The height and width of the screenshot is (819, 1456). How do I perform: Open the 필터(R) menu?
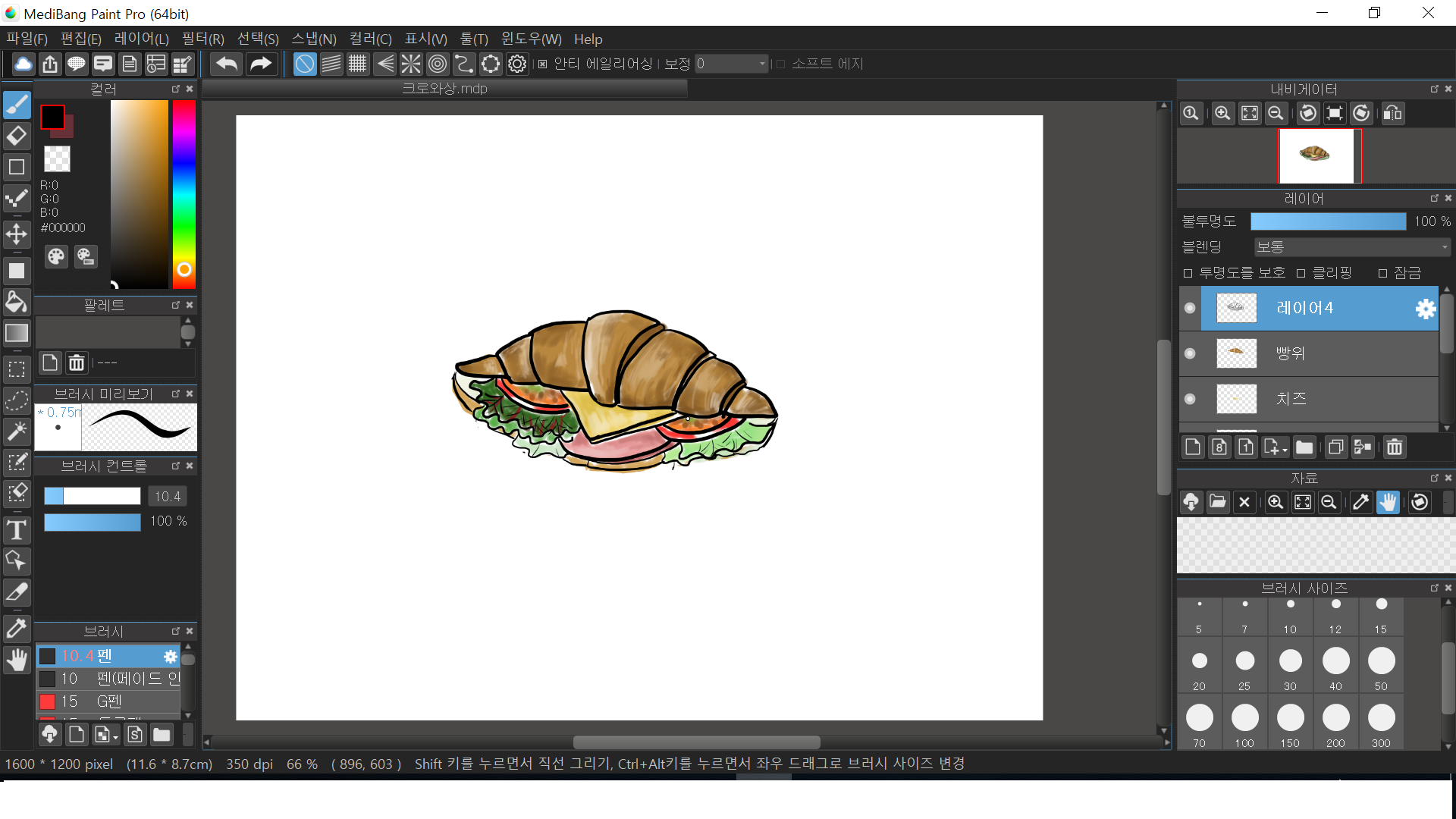(x=202, y=39)
